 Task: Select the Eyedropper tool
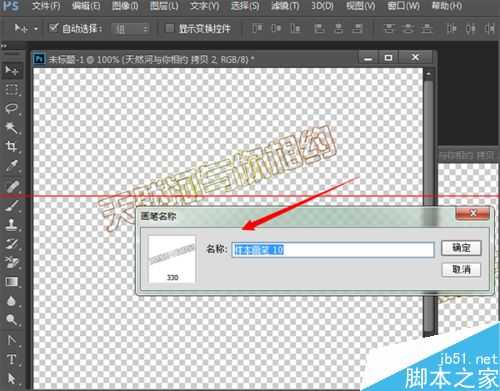point(12,166)
